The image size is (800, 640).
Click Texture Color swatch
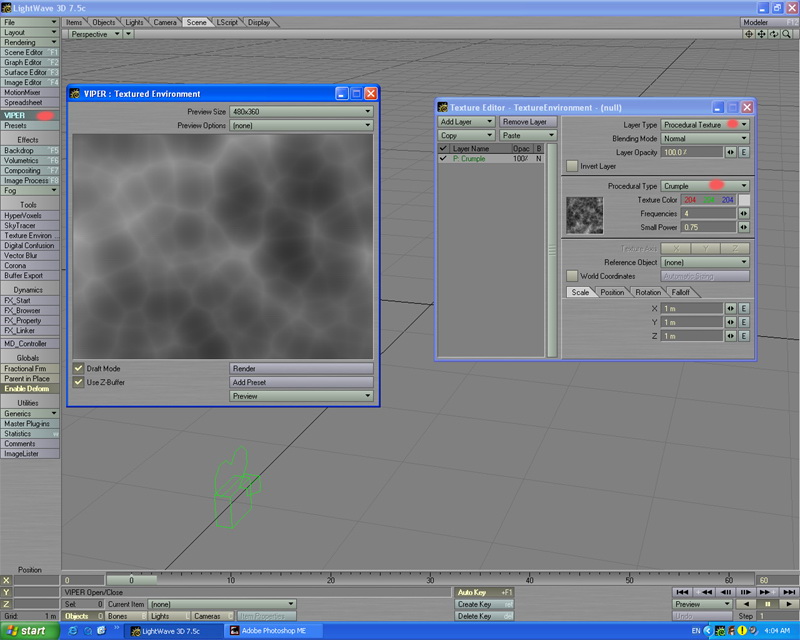744,200
